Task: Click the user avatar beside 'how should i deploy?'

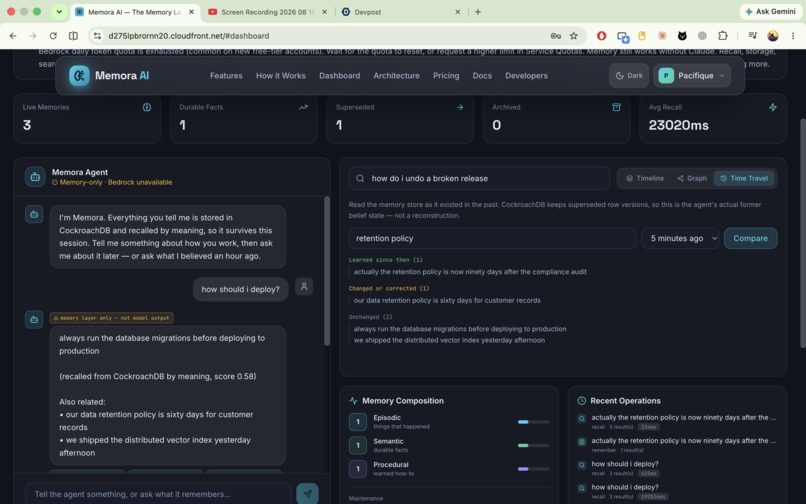Action: tap(304, 286)
